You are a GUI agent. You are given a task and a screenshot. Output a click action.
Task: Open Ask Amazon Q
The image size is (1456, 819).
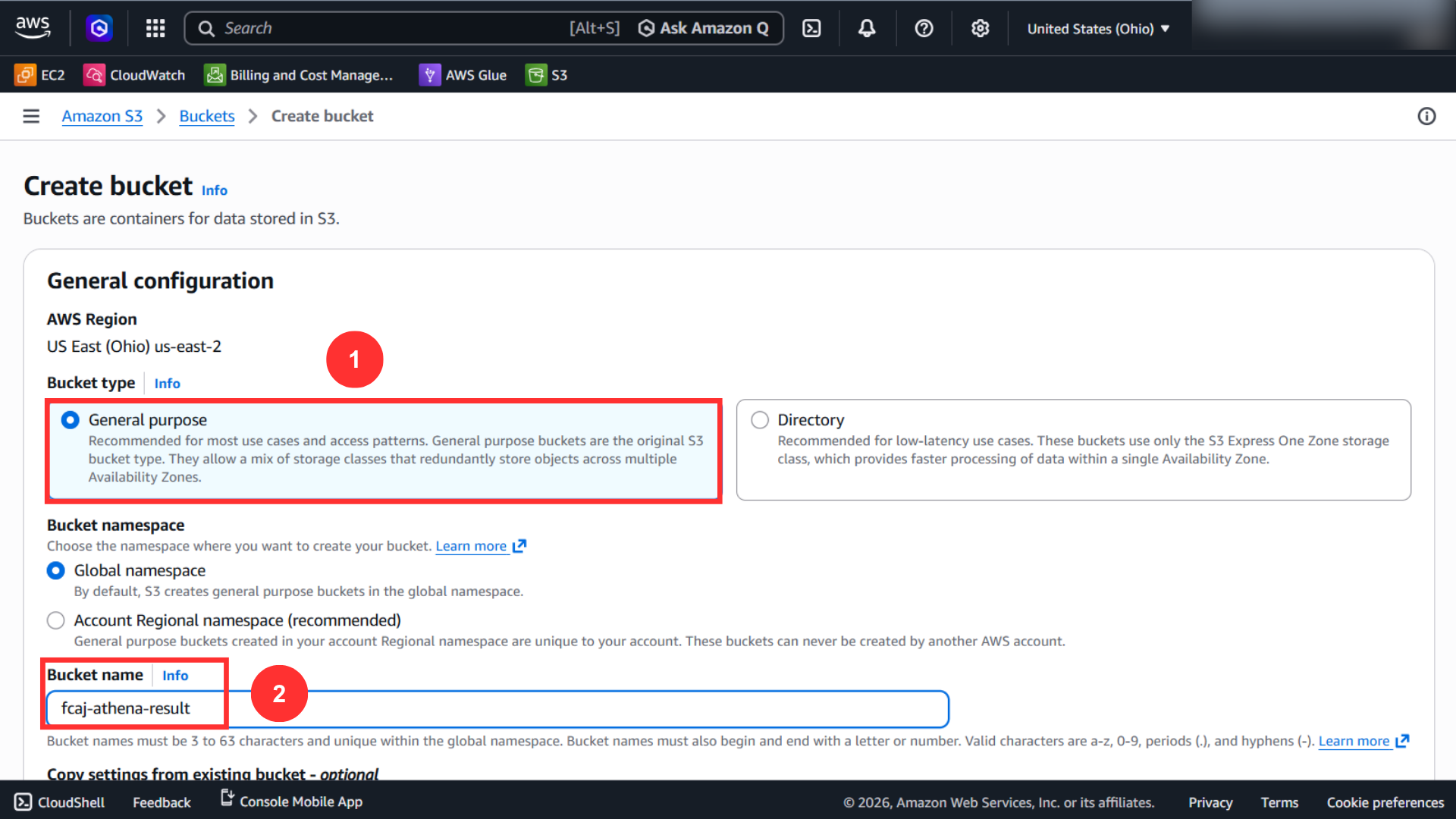click(x=704, y=28)
